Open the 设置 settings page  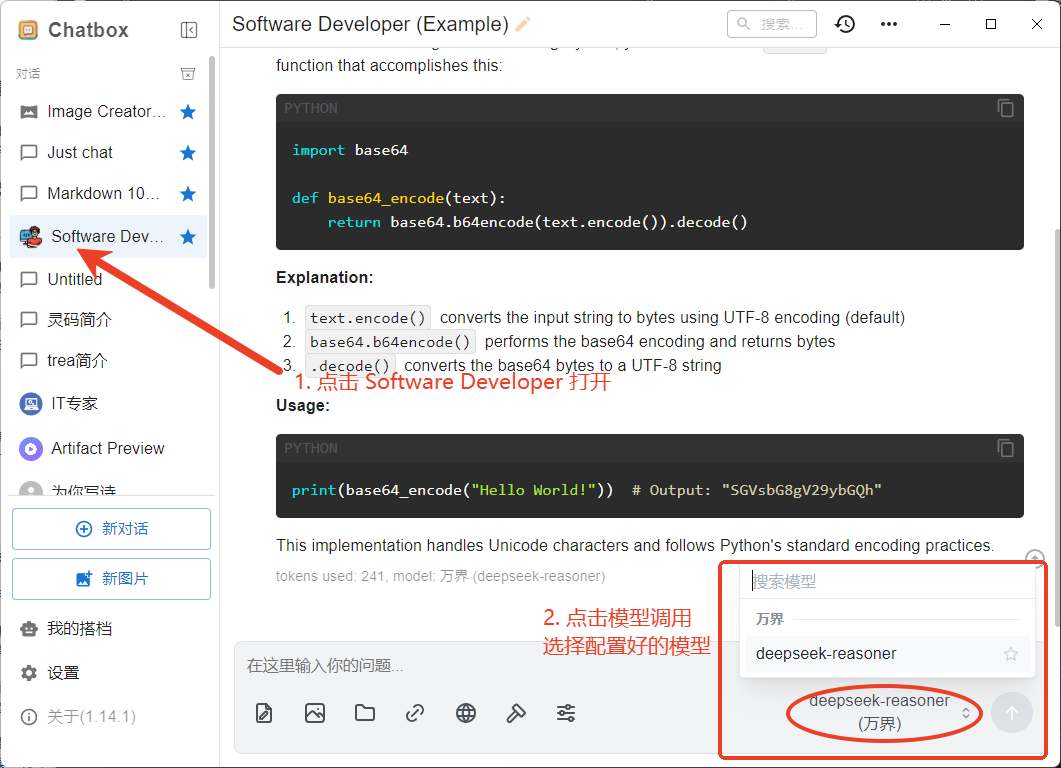coord(63,673)
